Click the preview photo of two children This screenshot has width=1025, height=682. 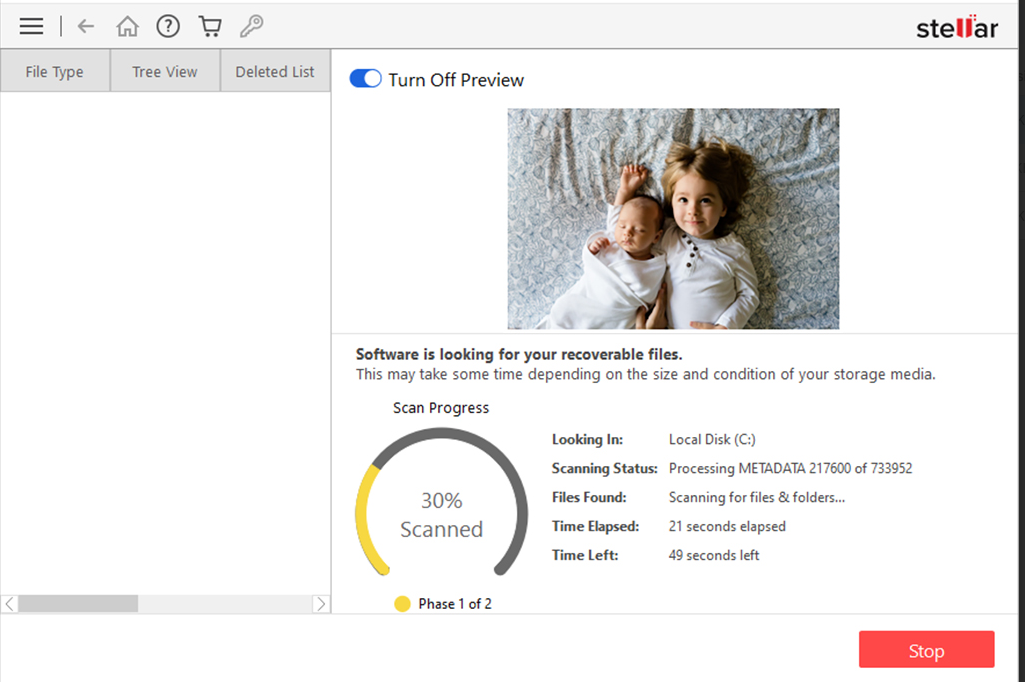pyautogui.click(x=673, y=219)
